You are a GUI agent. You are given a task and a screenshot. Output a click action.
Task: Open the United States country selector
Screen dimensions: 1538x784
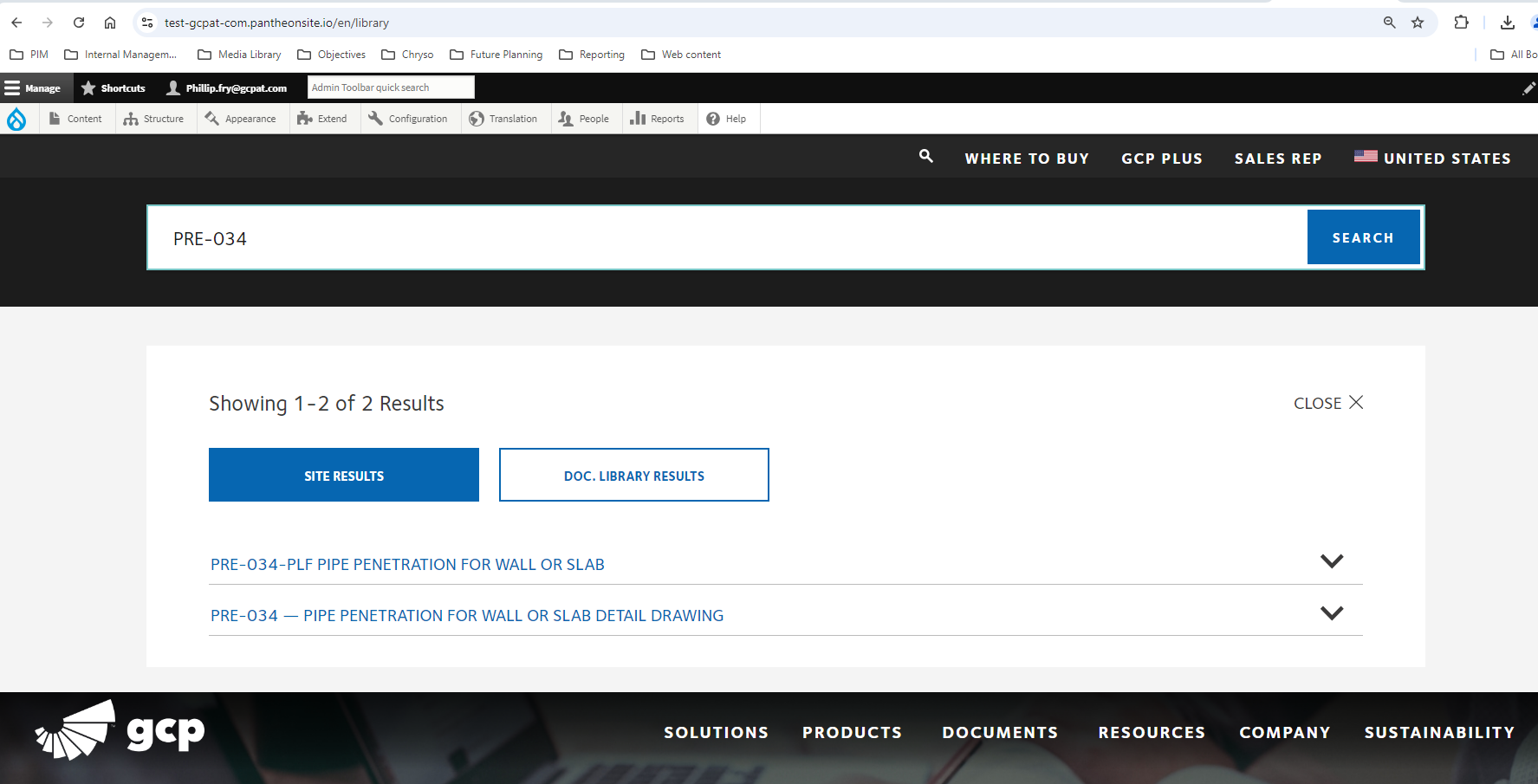(x=1433, y=159)
